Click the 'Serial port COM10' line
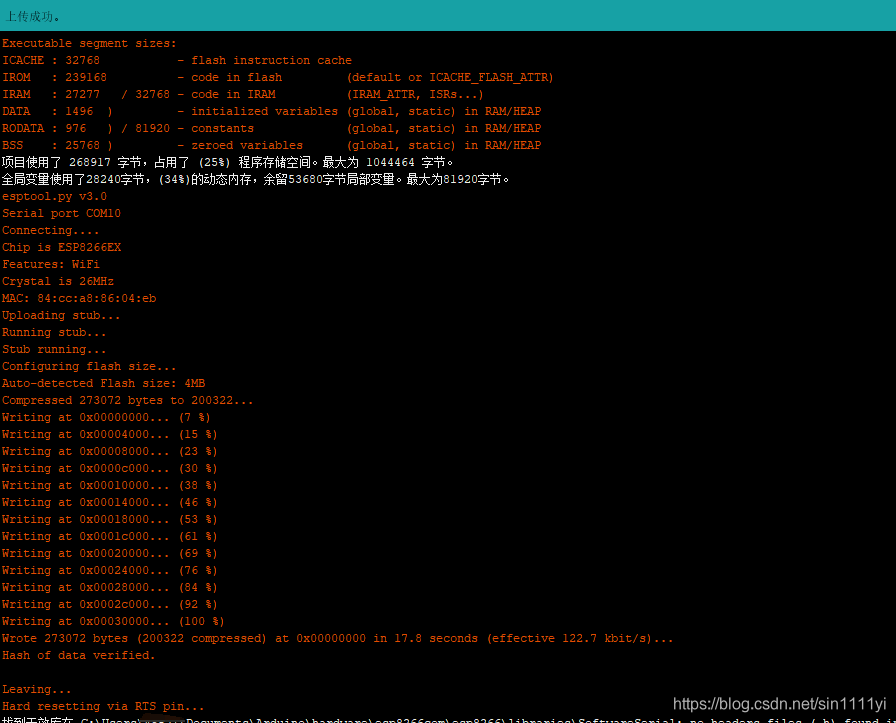Viewport: 896px width, 723px height. 61,214
